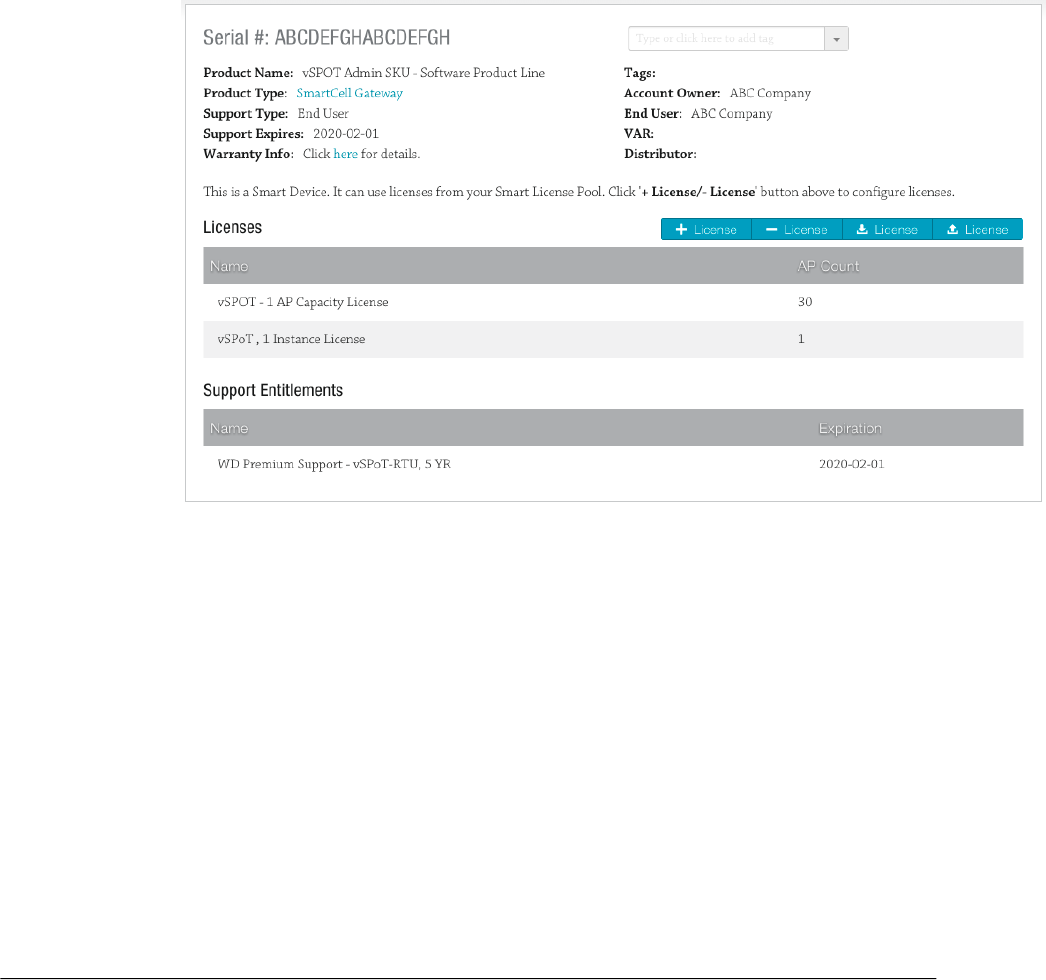Click the Expiration column header
Image resolution: width=1046 pixels, height=980 pixels.
pos(850,428)
